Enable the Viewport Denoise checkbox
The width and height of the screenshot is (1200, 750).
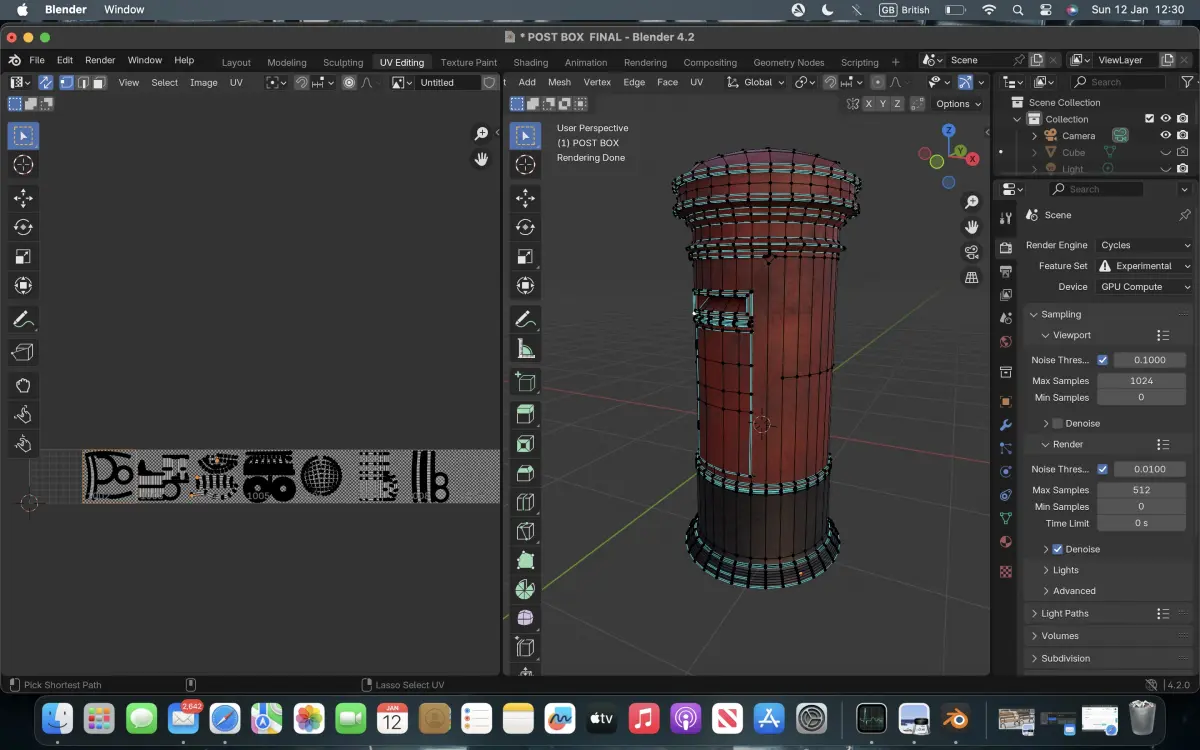tap(1058, 423)
